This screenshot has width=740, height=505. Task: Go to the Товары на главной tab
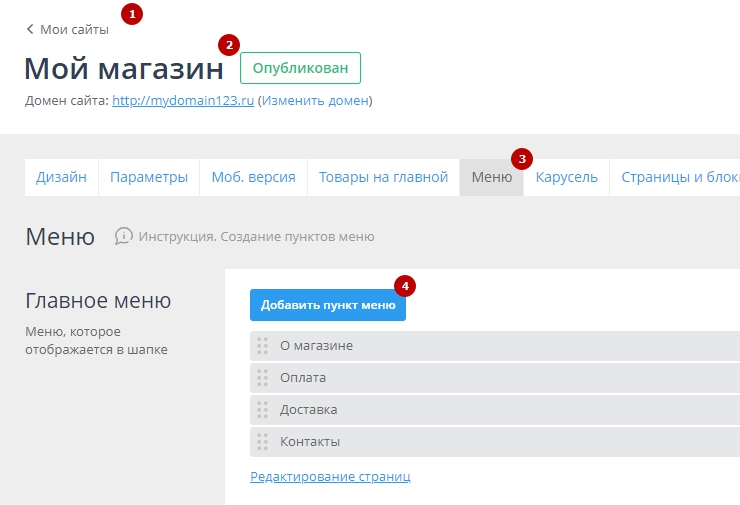(x=383, y=177)
